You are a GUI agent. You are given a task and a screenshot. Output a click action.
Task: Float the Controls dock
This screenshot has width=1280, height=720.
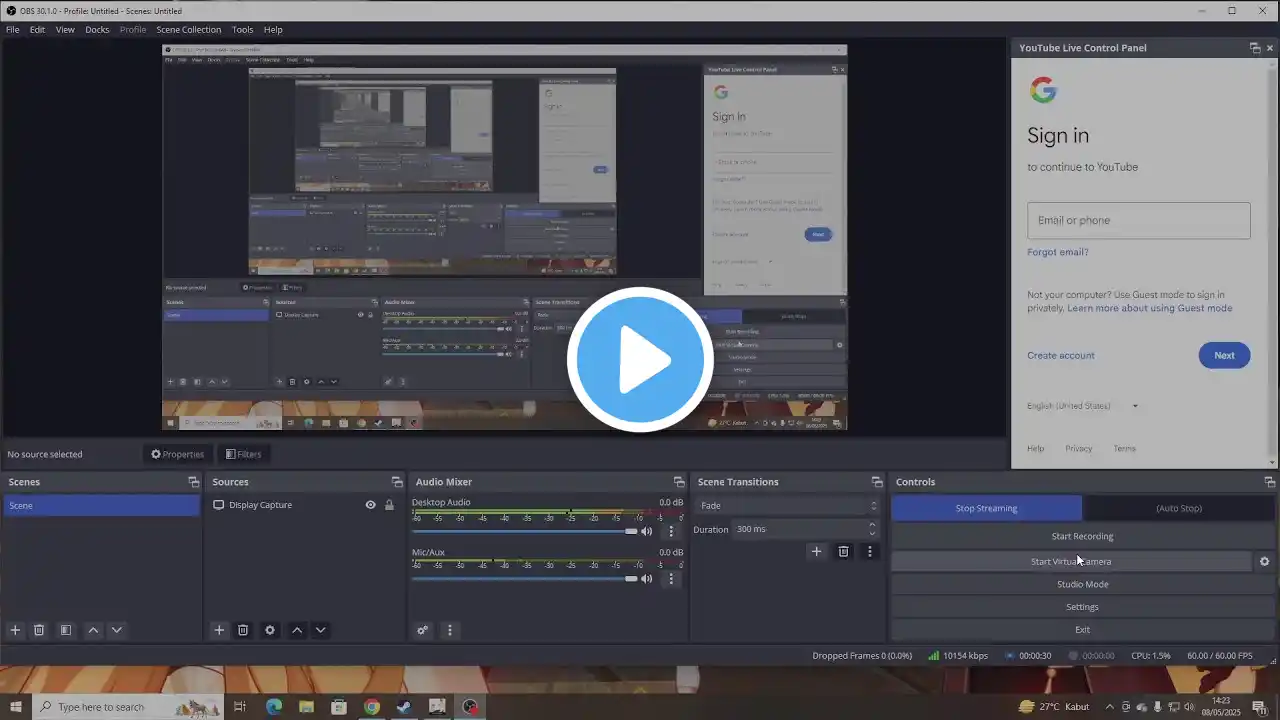pos(1270,482)
